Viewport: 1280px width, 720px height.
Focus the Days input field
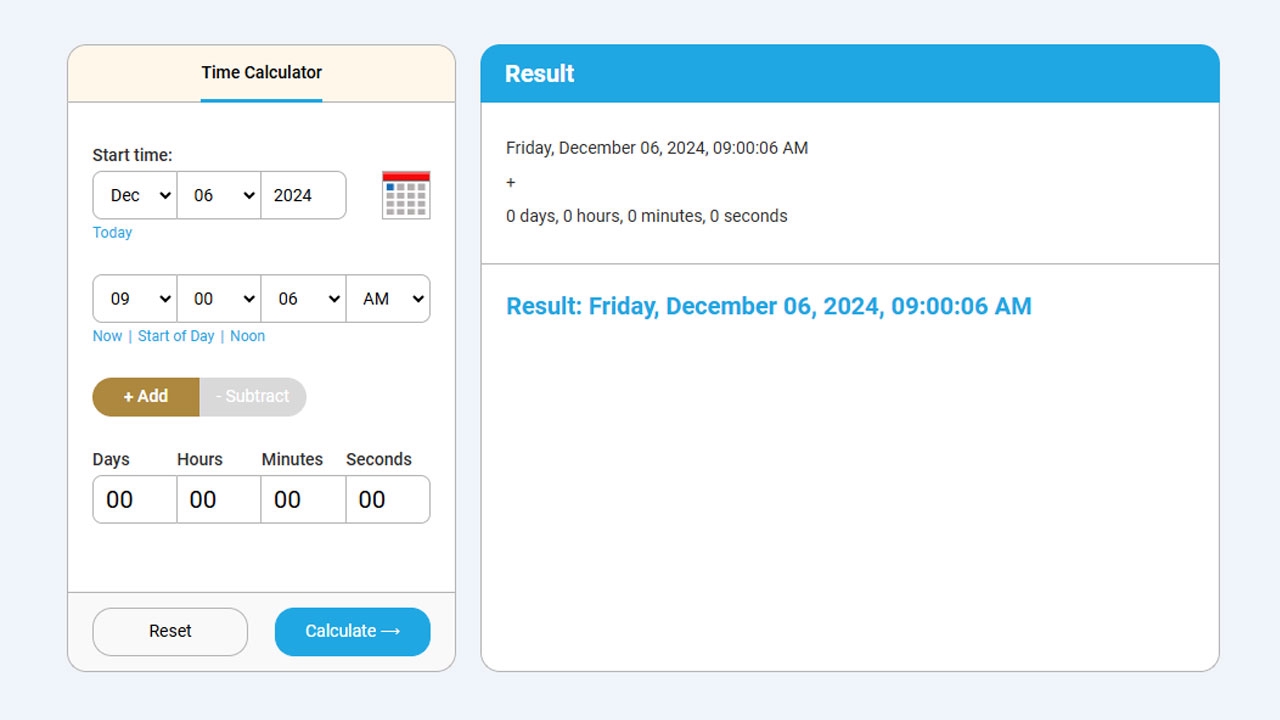[135, 499]
